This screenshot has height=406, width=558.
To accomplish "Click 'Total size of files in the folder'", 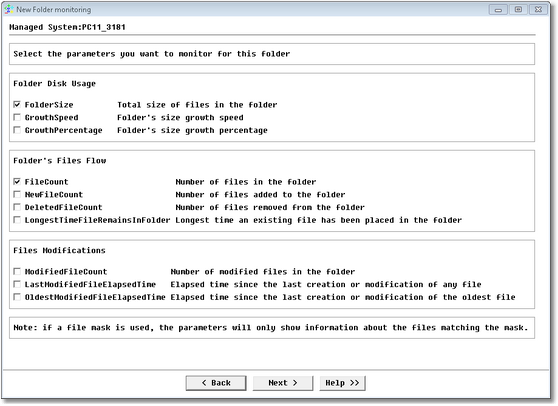I will click(198, 105).
